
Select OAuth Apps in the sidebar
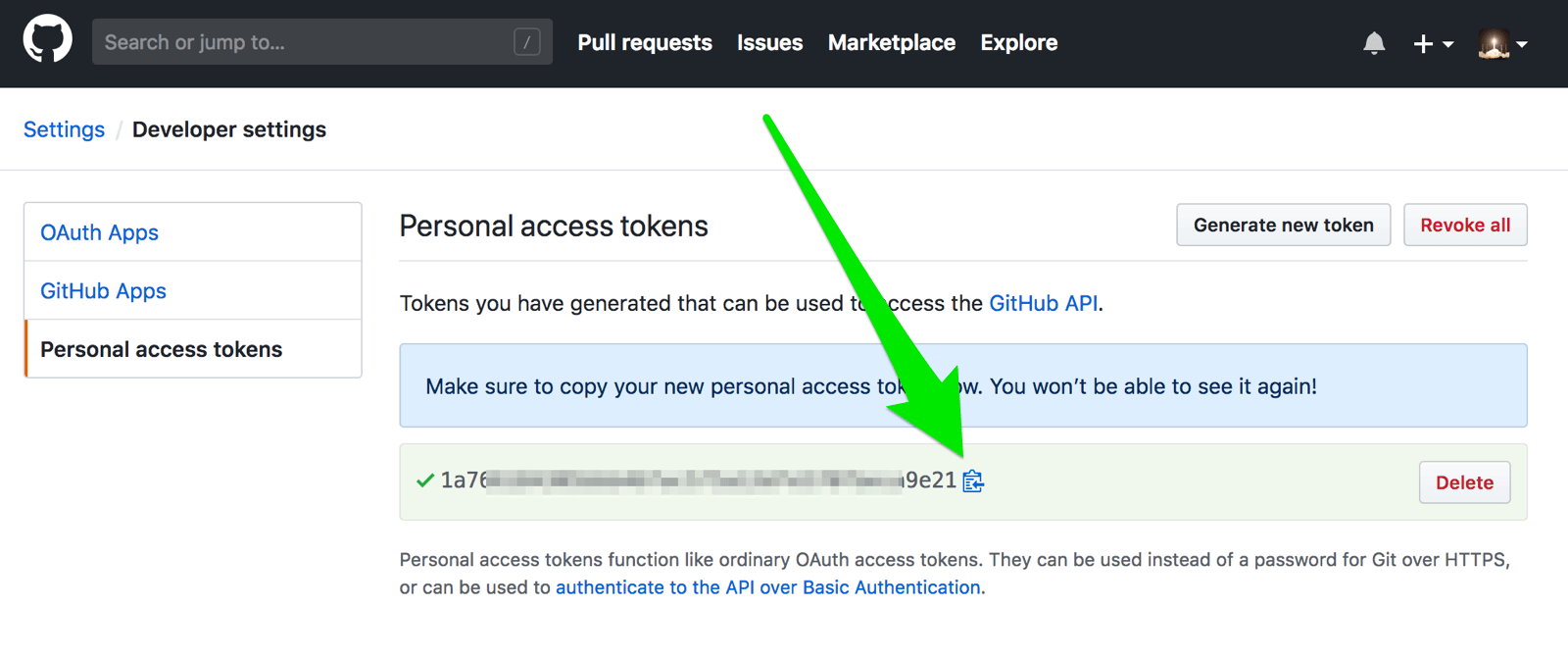pyautogui.click(x=99, y=232)
